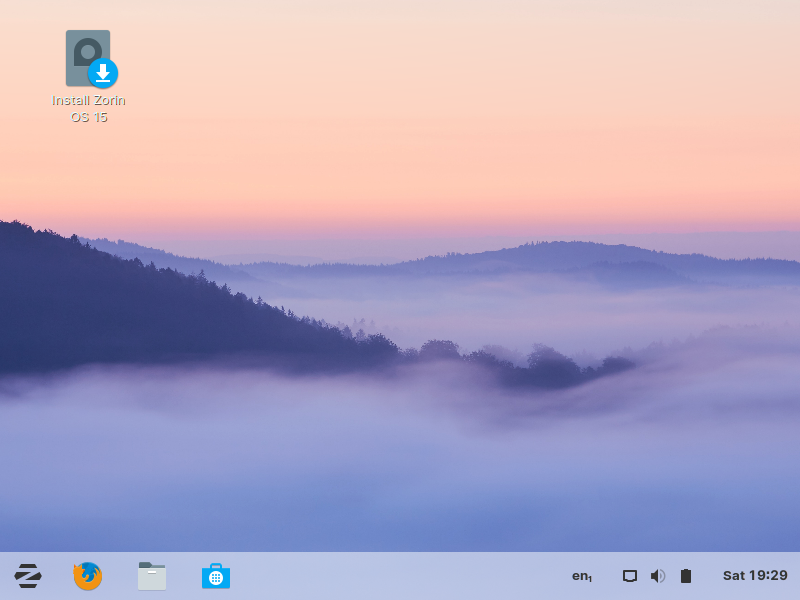Open the Software store icon
This screenshot has width=800, height=600.
(216, 576)
